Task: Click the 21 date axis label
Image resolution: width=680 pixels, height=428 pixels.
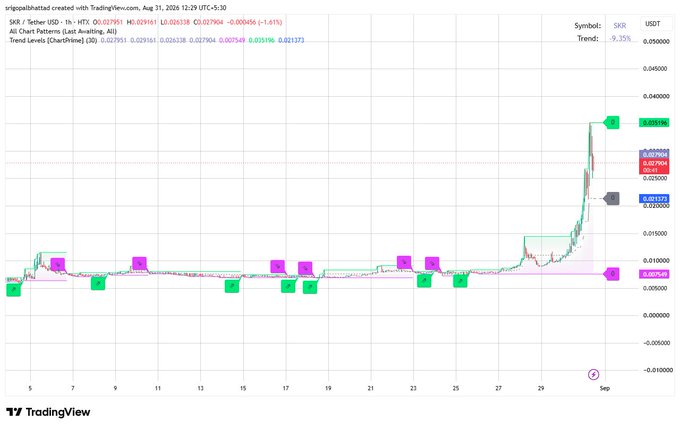Action: pos(370,388)
